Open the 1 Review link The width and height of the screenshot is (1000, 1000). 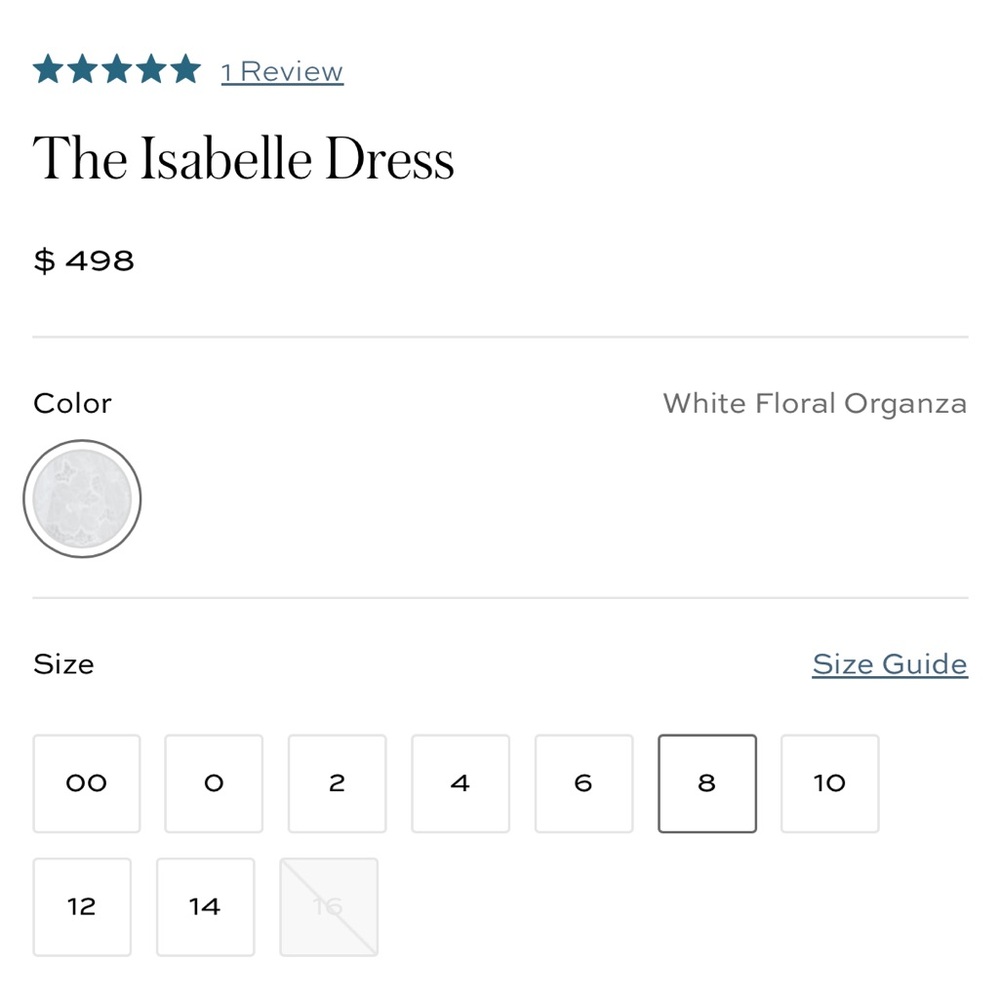click(281, 70)
